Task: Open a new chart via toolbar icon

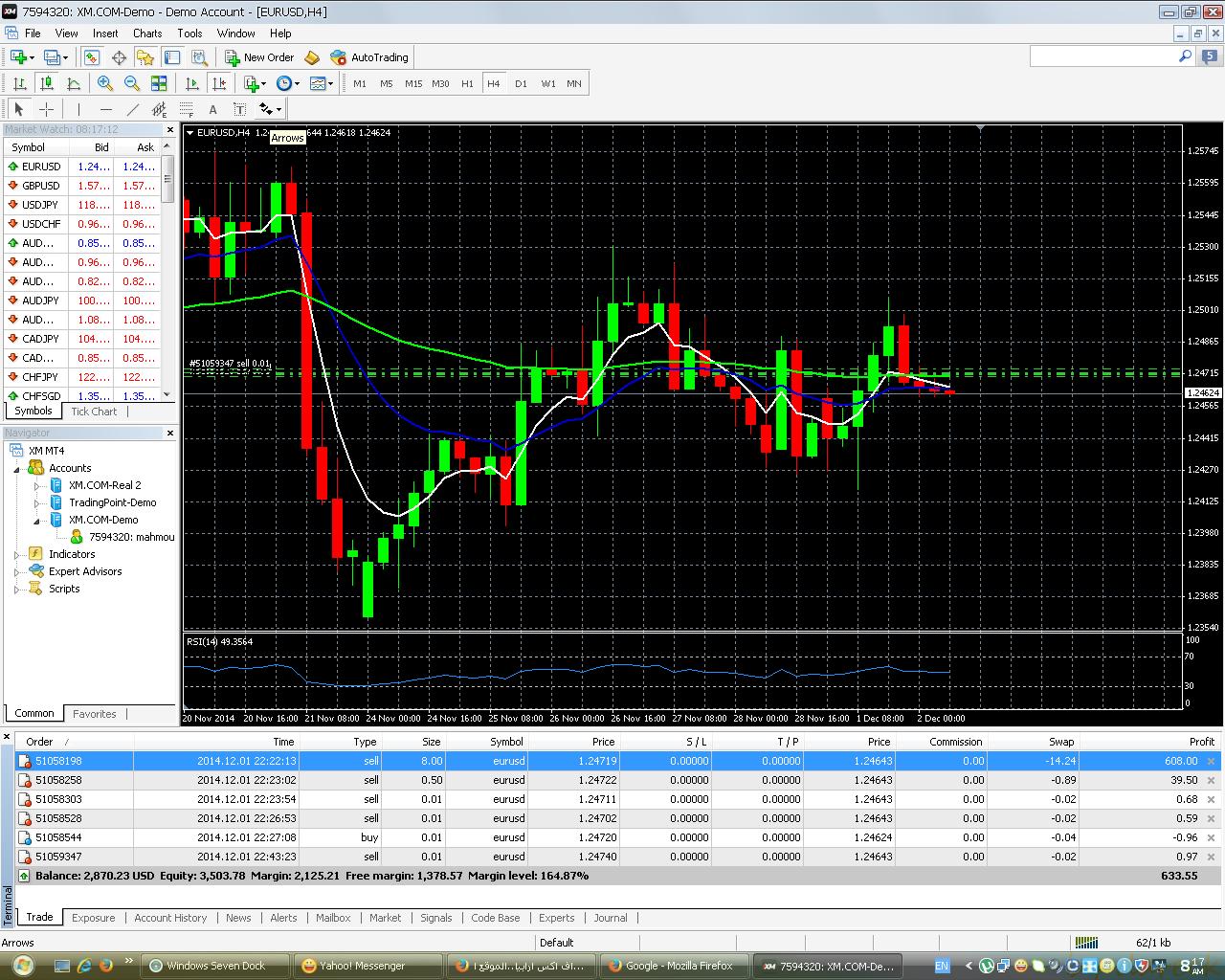Action: 20,57
